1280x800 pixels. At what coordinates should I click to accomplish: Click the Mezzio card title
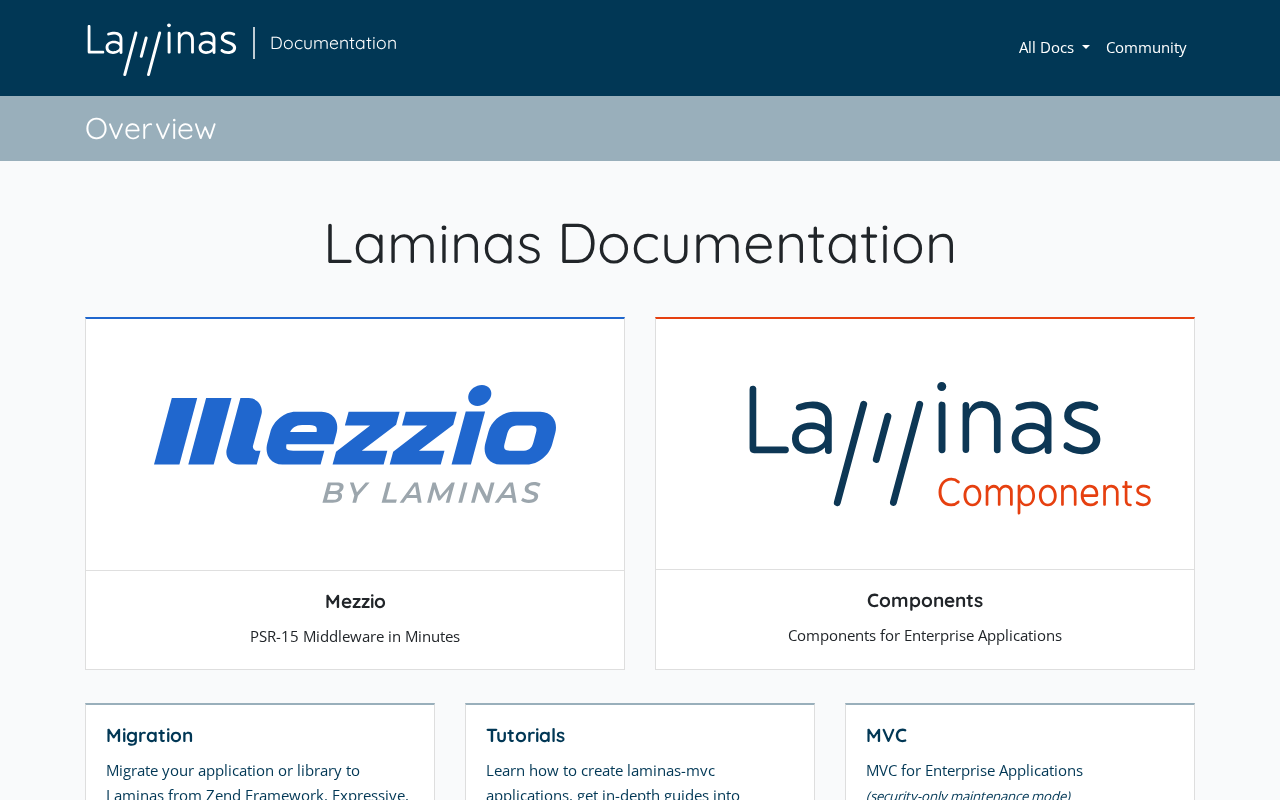tap(355, 601)
